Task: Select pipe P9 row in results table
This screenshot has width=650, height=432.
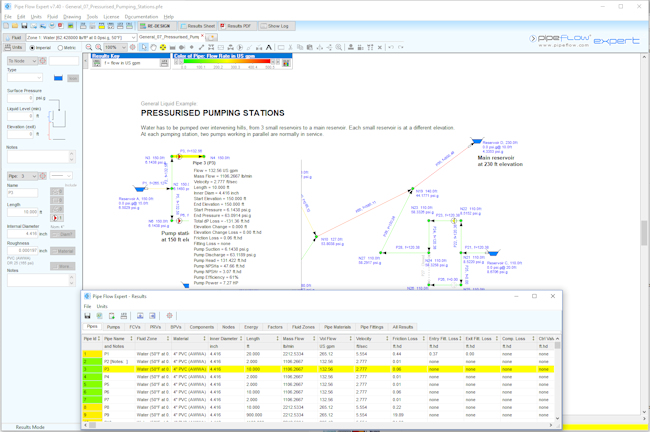Action: 318,415
